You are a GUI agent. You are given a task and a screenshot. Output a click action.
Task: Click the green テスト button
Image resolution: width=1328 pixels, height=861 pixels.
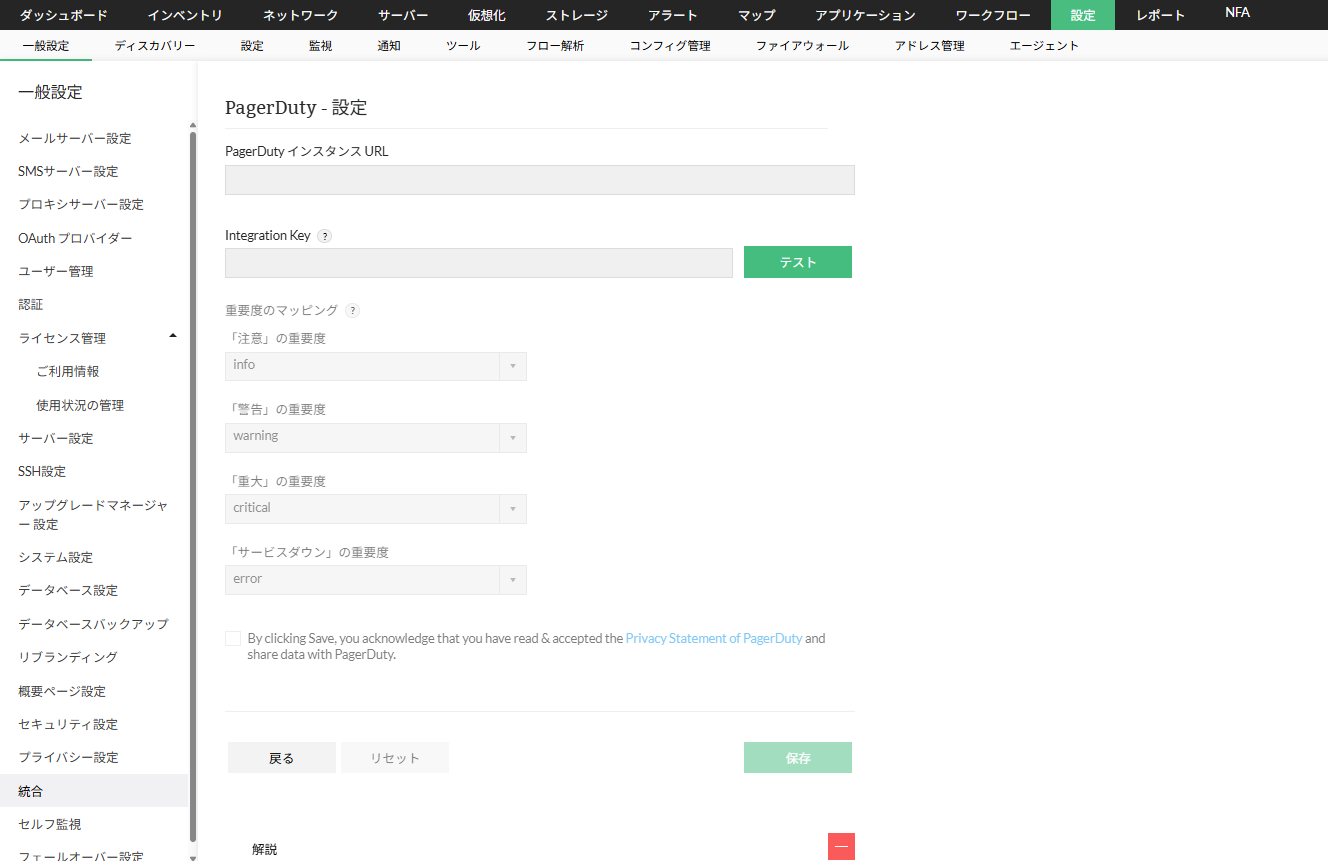coord(798,262)
